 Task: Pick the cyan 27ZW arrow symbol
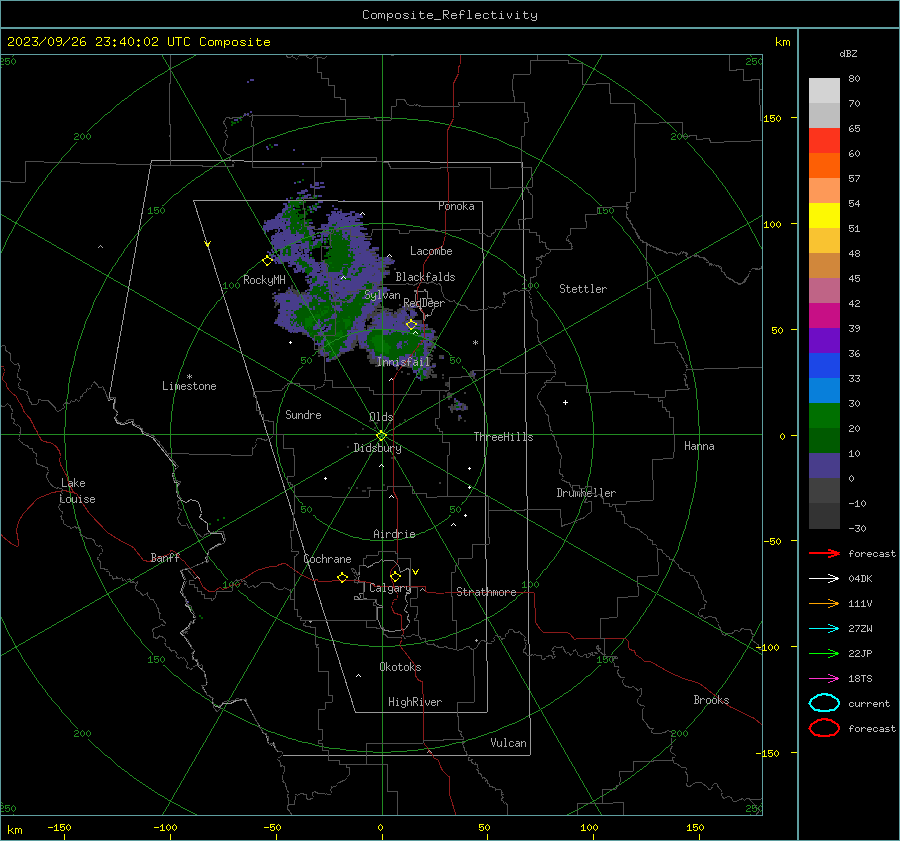(x=824, y=629)
